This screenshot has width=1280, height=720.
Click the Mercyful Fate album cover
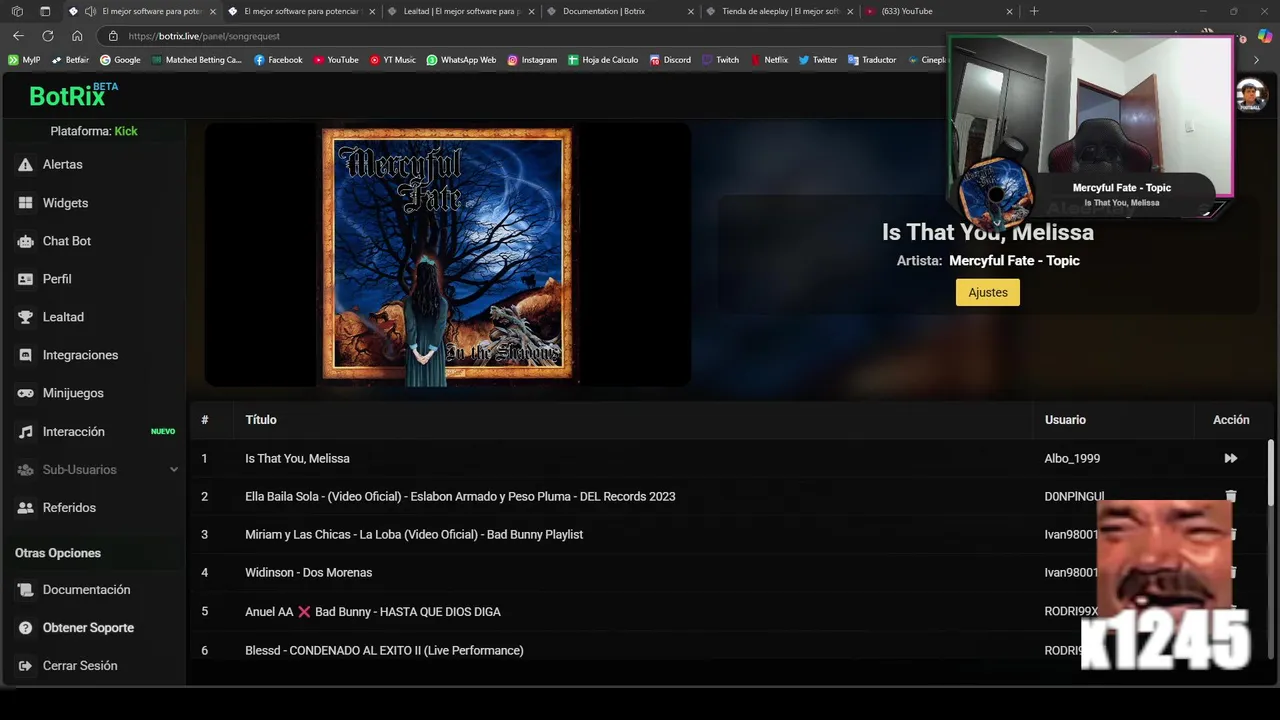447,254
